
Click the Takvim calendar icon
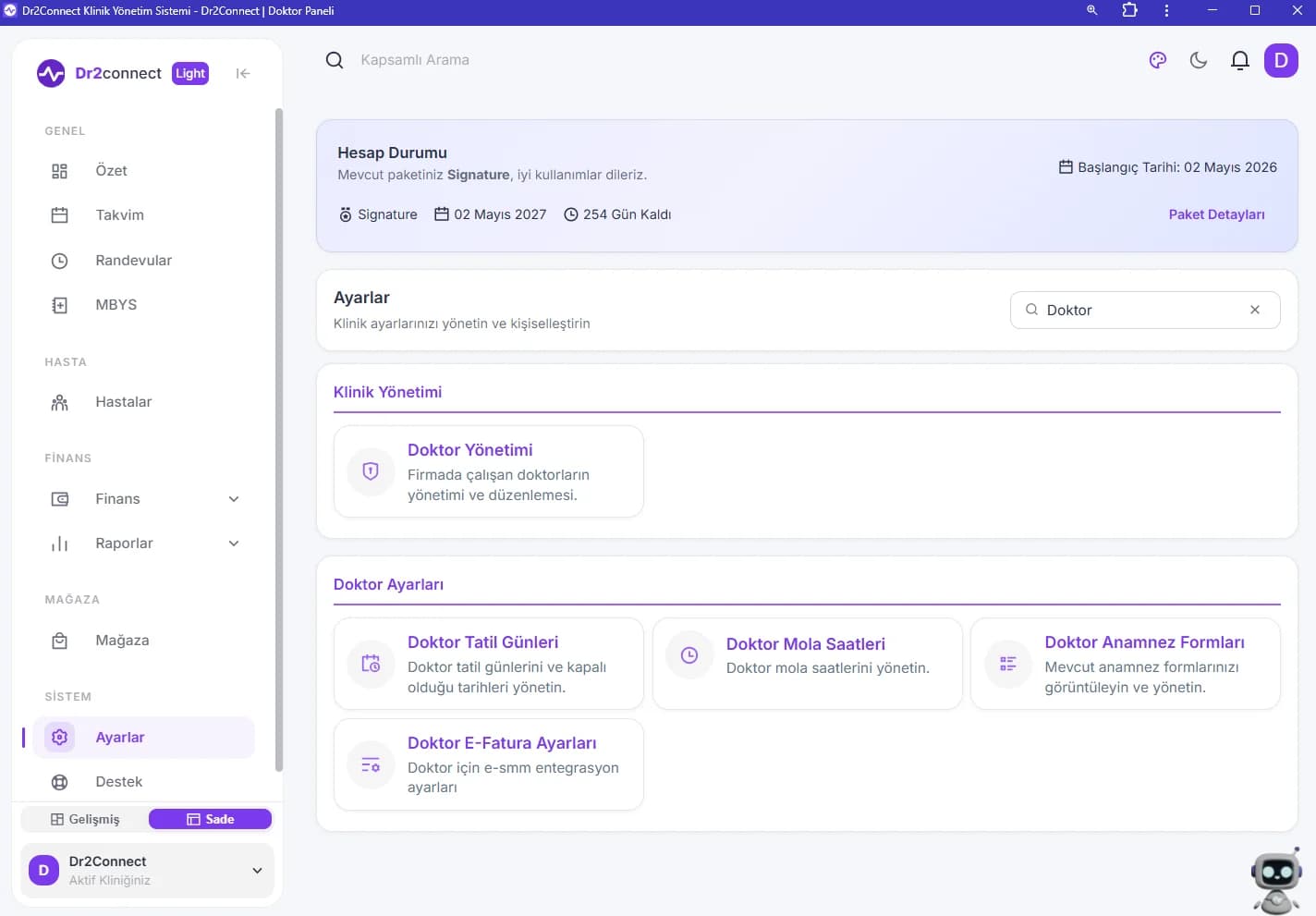[59, 215]
